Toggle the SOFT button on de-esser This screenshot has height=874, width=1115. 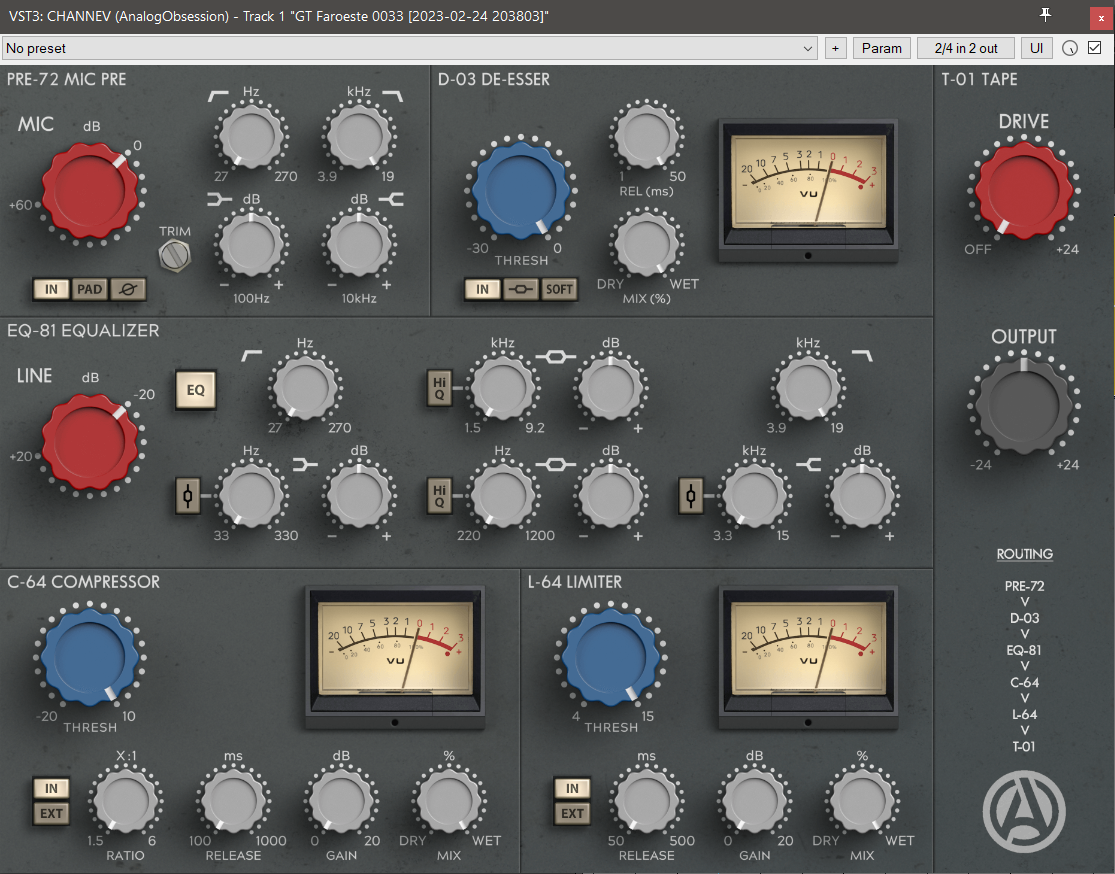pyautogui.click(x=560, y=290)
